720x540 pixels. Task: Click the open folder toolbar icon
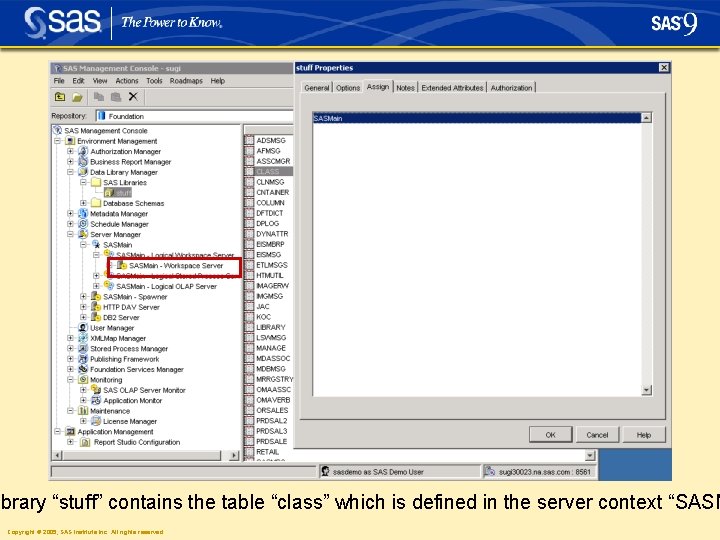77,97
